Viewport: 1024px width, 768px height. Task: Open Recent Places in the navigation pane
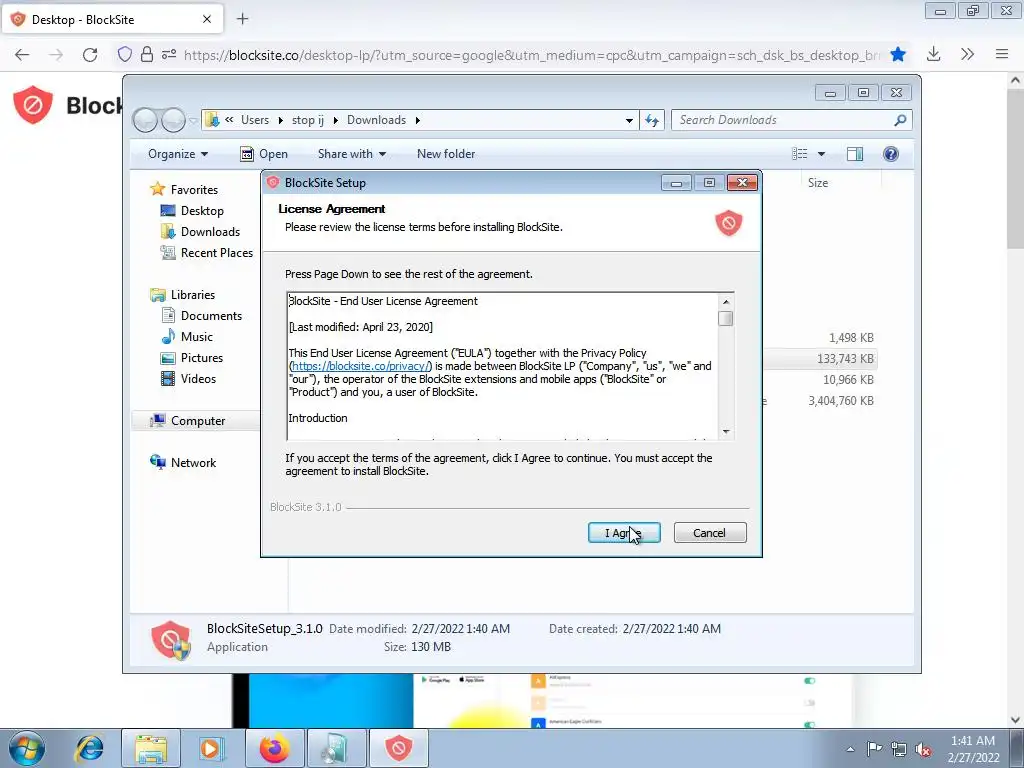tap(216, 253)
